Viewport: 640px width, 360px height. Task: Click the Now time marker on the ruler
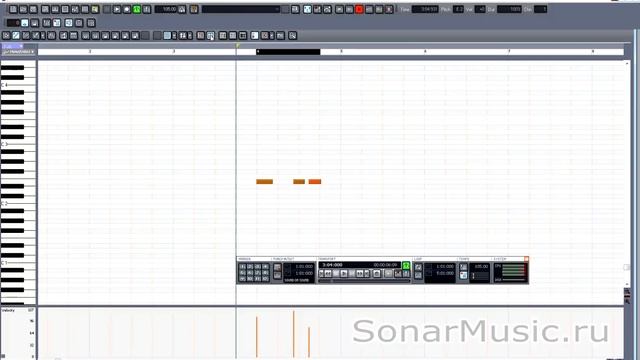coord(238,46)
